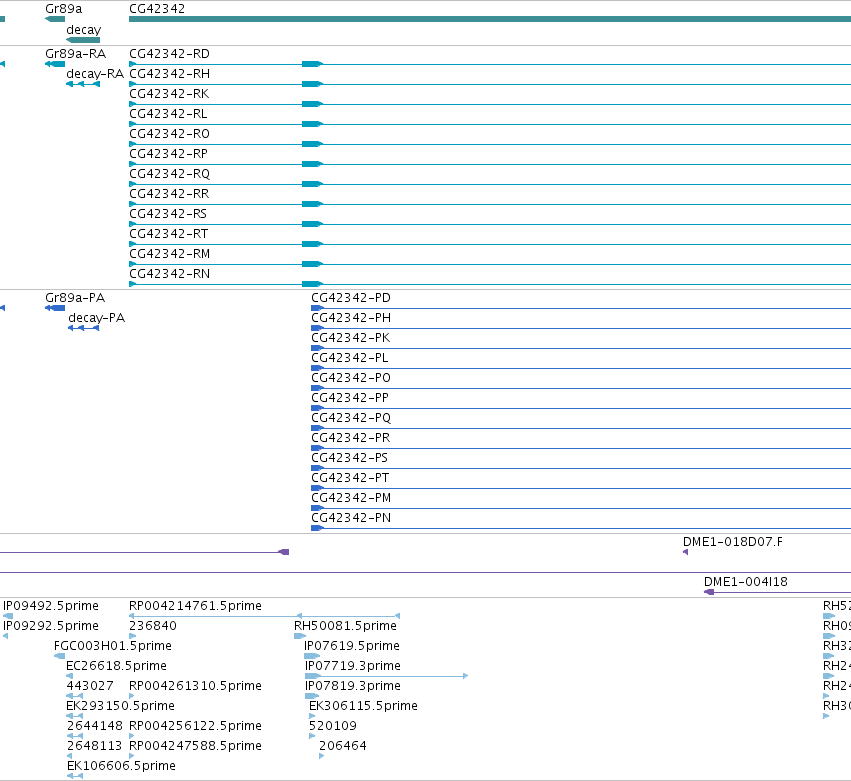The height and width of the screenshot is (781, 851).
Task: Select EST FGC003H01.5prime
Action: pyautogui.click(x=113, y=646)
